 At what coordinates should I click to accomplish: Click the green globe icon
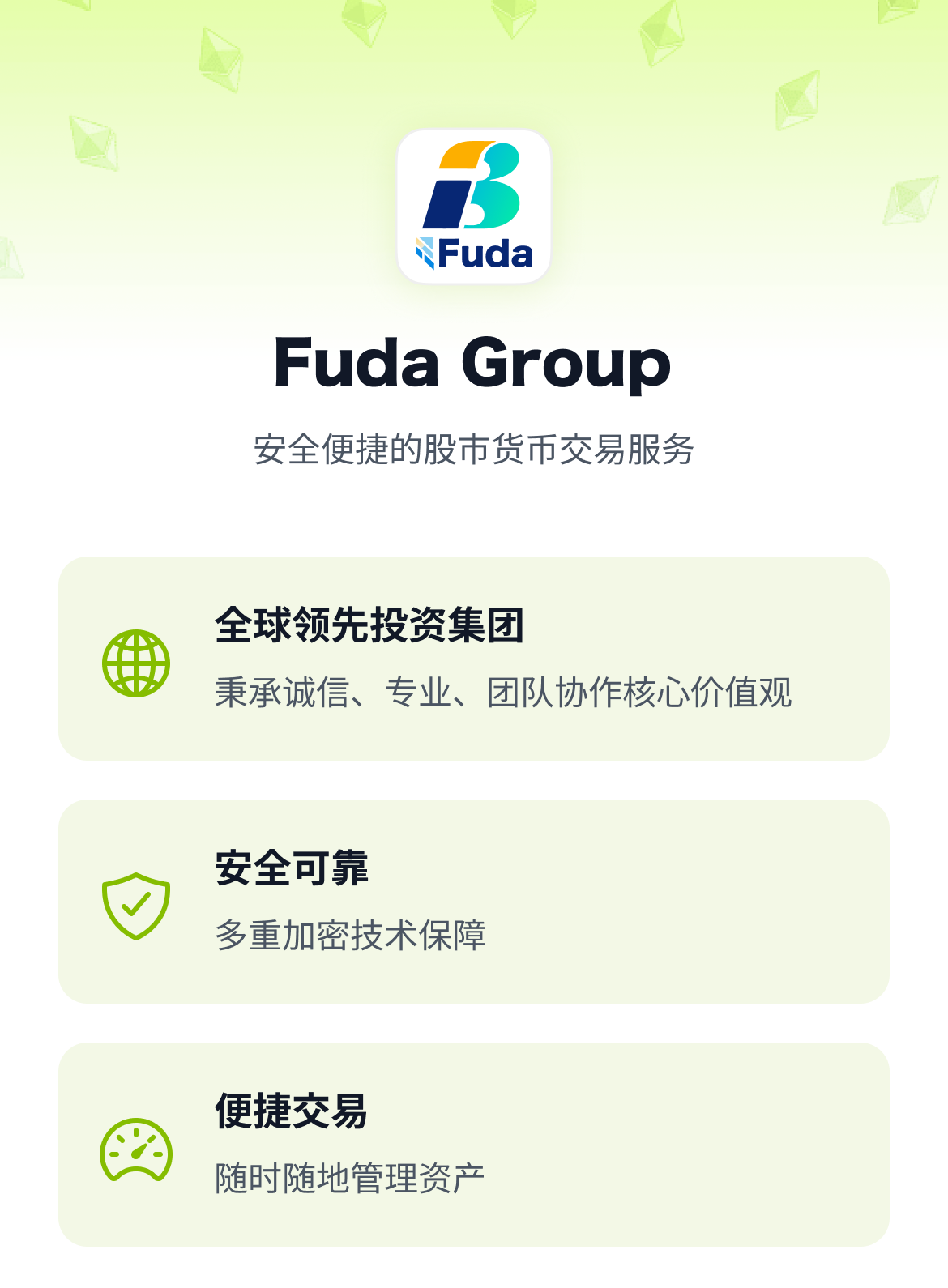pos(136,663)
